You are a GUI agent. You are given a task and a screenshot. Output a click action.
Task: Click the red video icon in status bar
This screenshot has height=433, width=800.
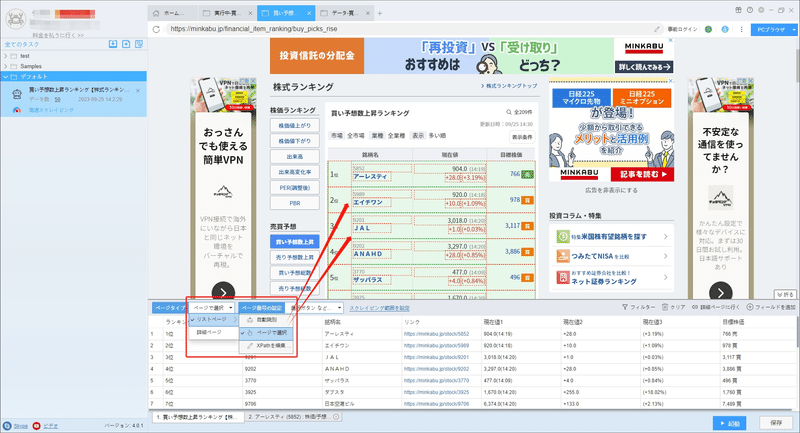37,426
